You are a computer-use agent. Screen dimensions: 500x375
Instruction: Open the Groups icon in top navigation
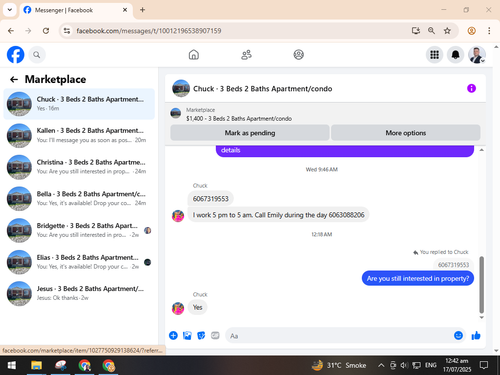pos(298,55)
